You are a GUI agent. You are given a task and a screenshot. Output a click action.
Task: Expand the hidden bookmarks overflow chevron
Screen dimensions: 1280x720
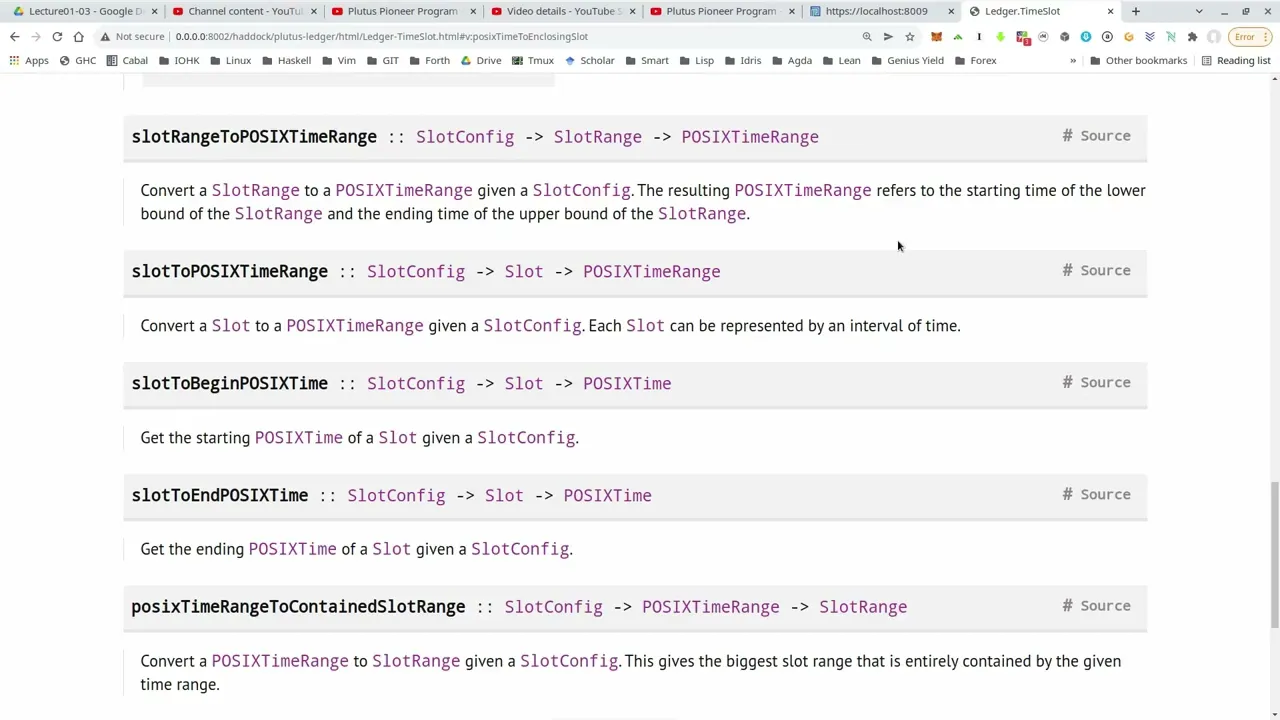click(x=1073, y=60)
